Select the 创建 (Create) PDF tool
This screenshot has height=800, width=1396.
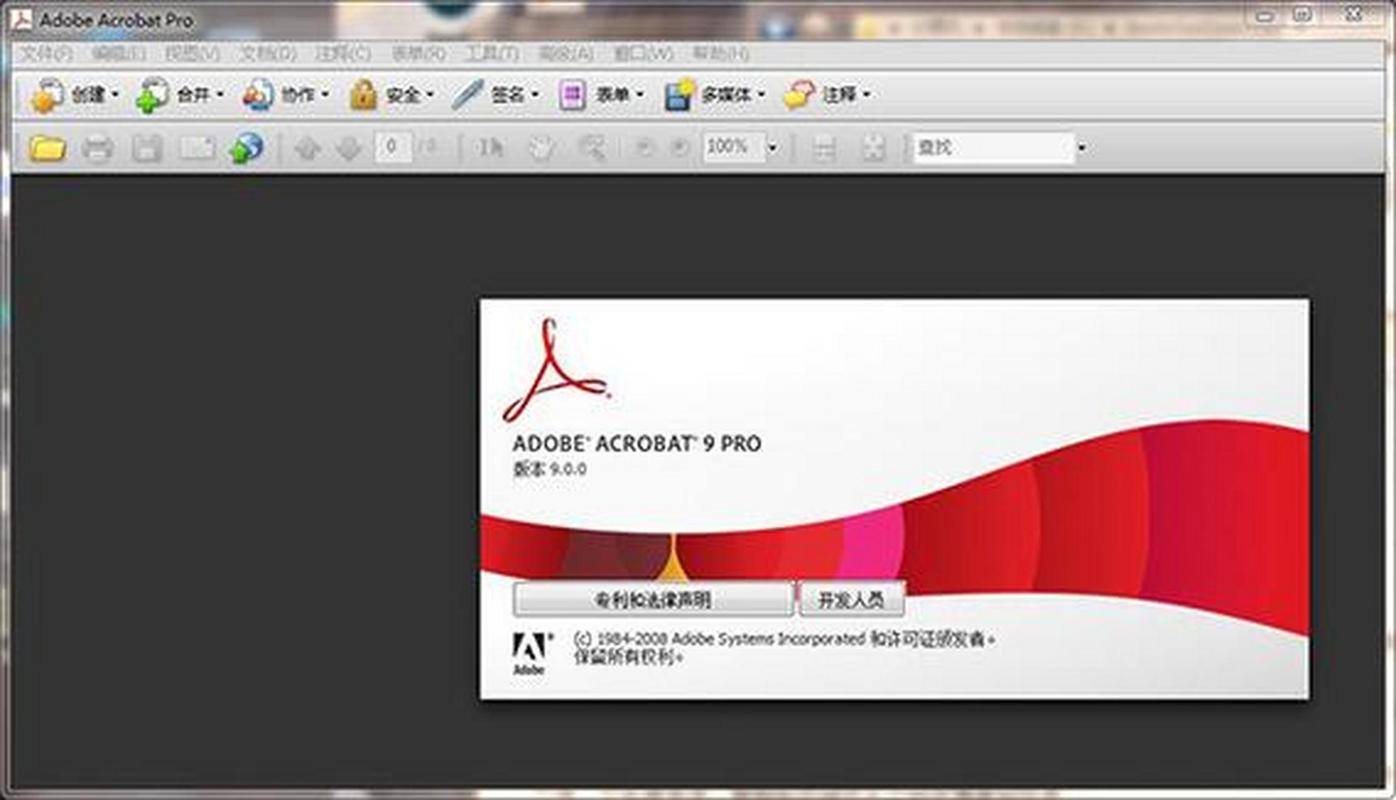tap(67, 94)
